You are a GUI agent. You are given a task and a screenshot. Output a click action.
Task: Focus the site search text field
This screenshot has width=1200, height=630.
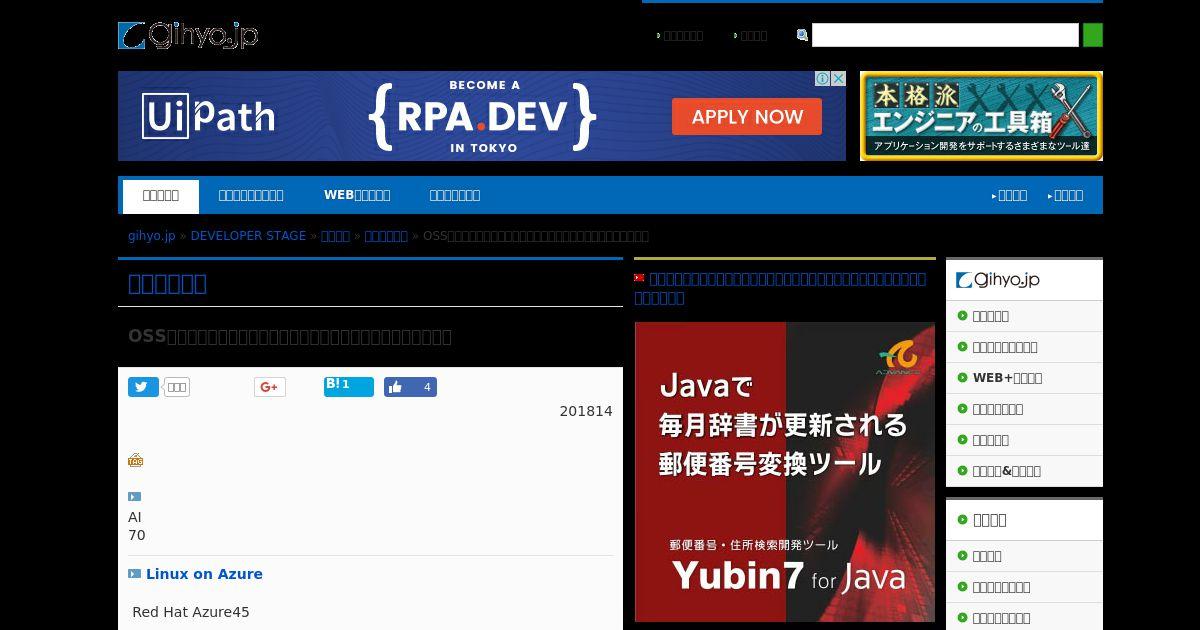click(945, 35)
